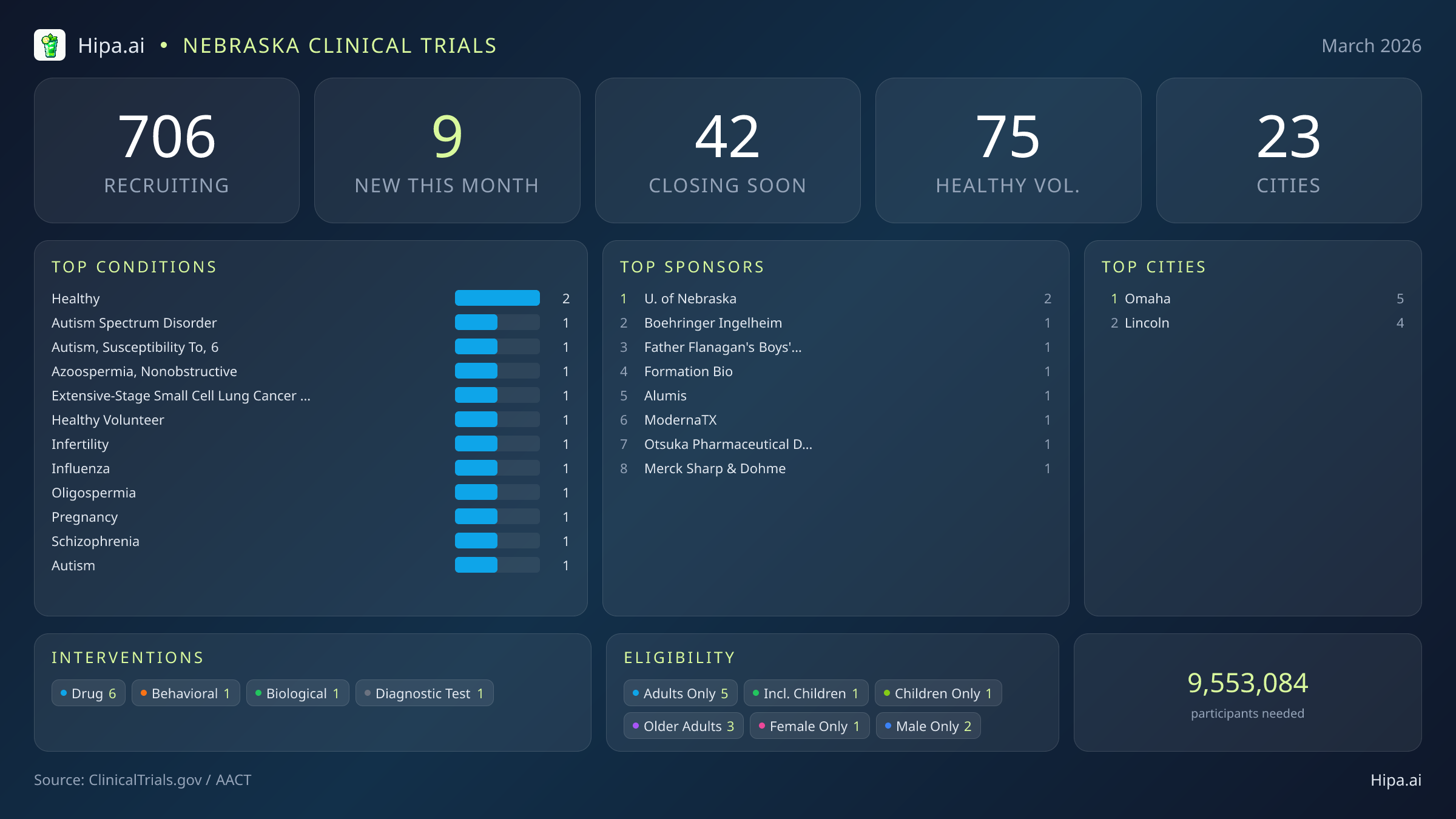The width and height of the screenshot is (1456, 819).
Task: Toggle the Male Only filter chip
Action: coord(928,726)
